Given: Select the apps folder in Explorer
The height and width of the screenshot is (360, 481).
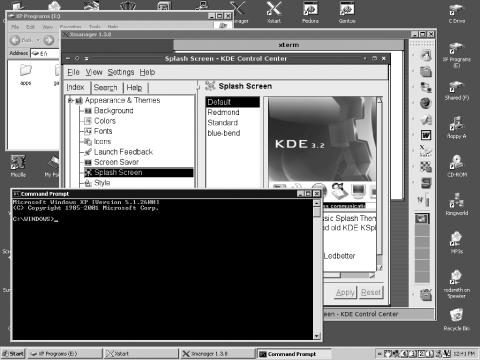Looking at the screenshot, I should point(26,74).
